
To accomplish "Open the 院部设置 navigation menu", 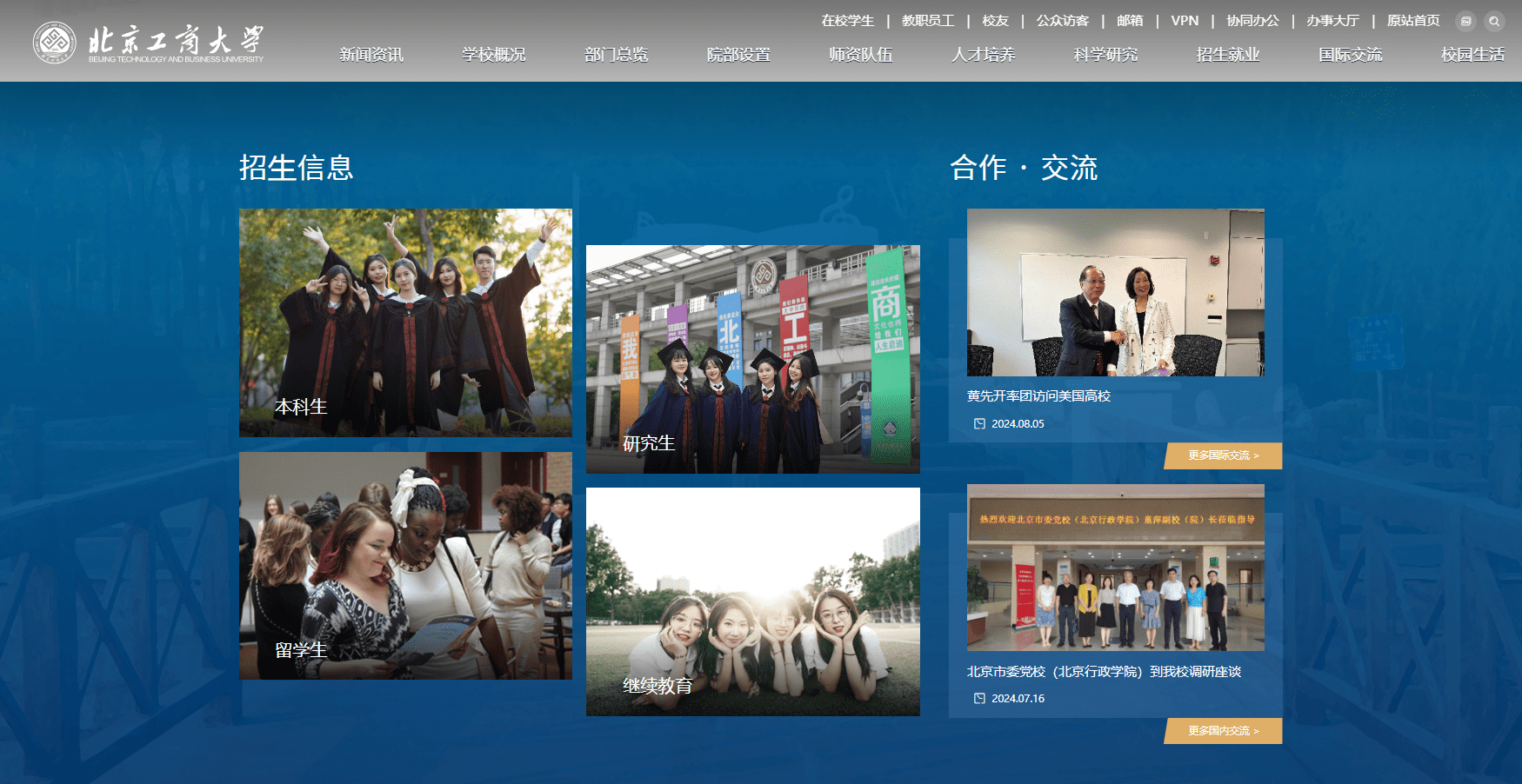I will [738, 55].
